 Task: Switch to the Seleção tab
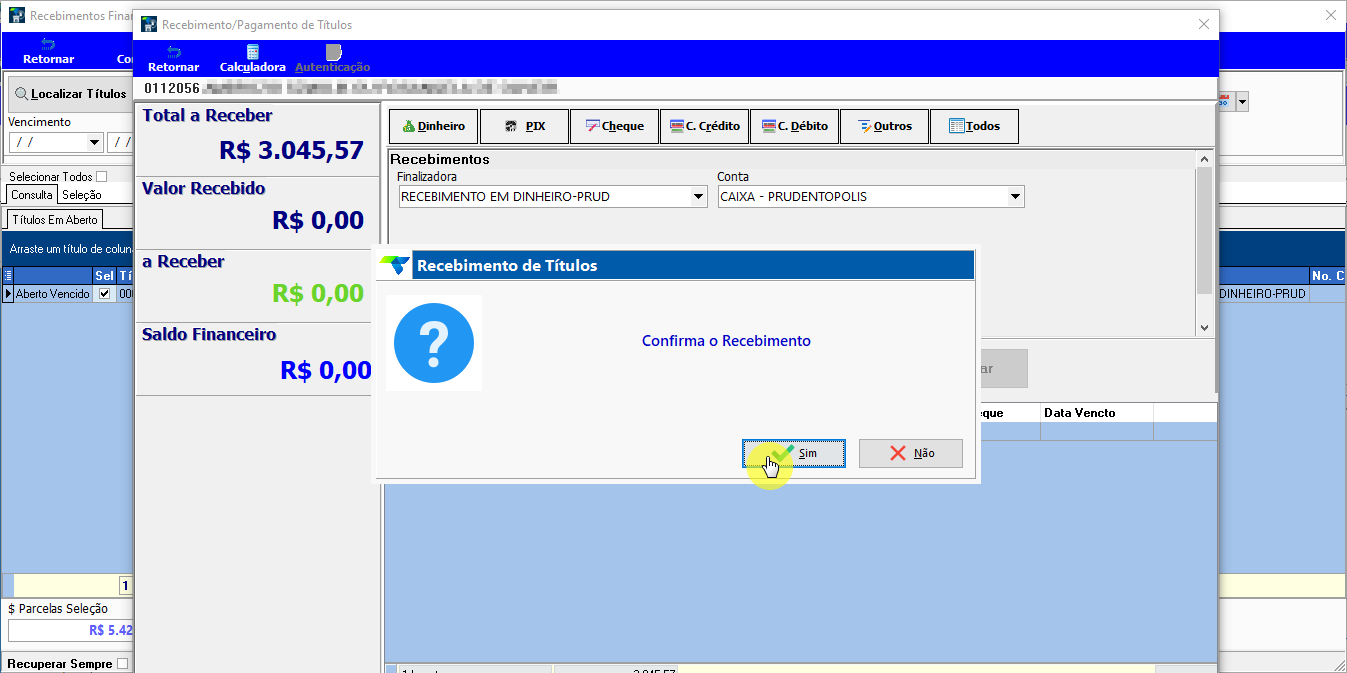click(x=82, y=195)
